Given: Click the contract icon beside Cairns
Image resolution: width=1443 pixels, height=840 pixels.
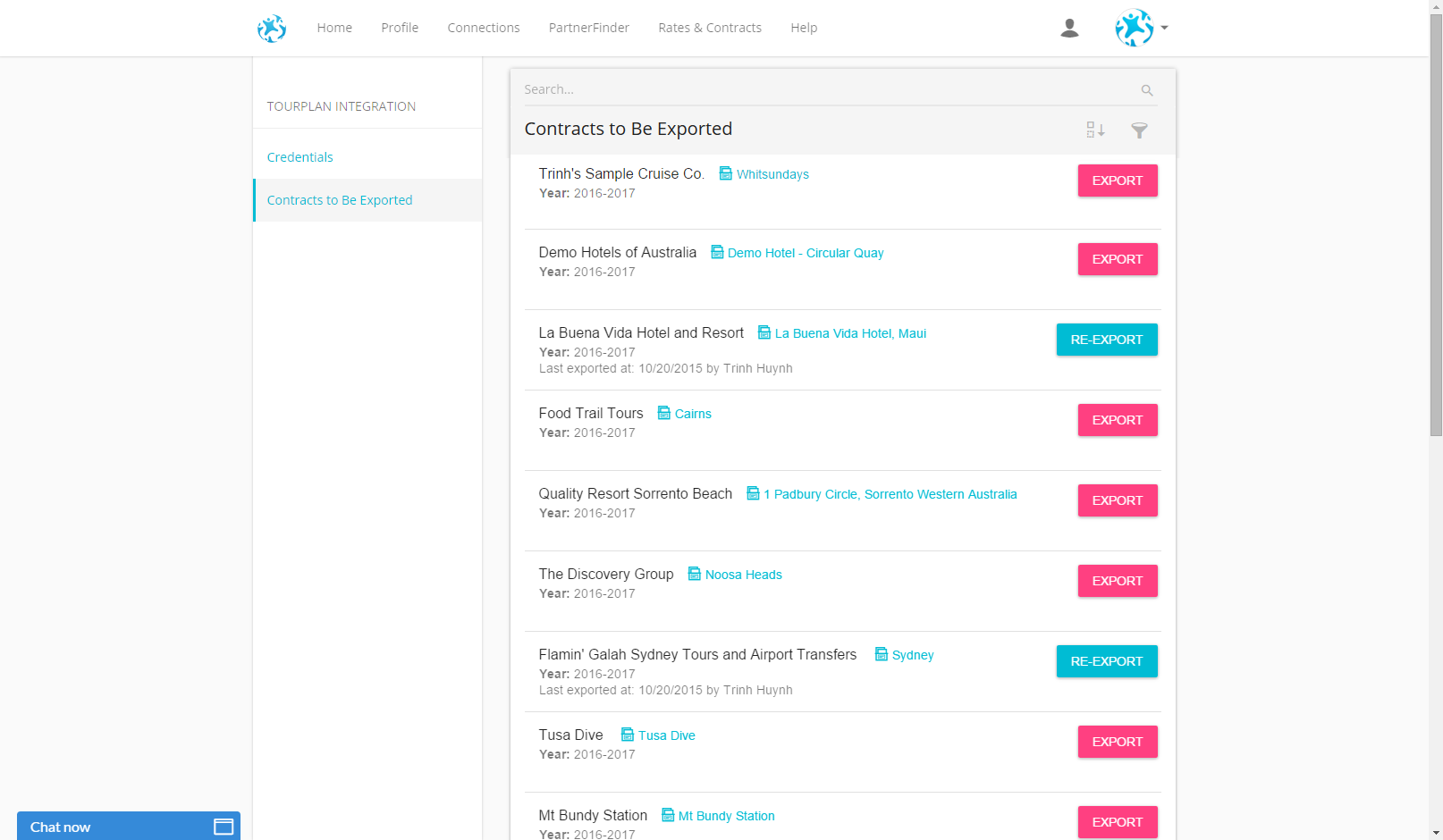Looking at the screenshot, I should click(664, 413).
